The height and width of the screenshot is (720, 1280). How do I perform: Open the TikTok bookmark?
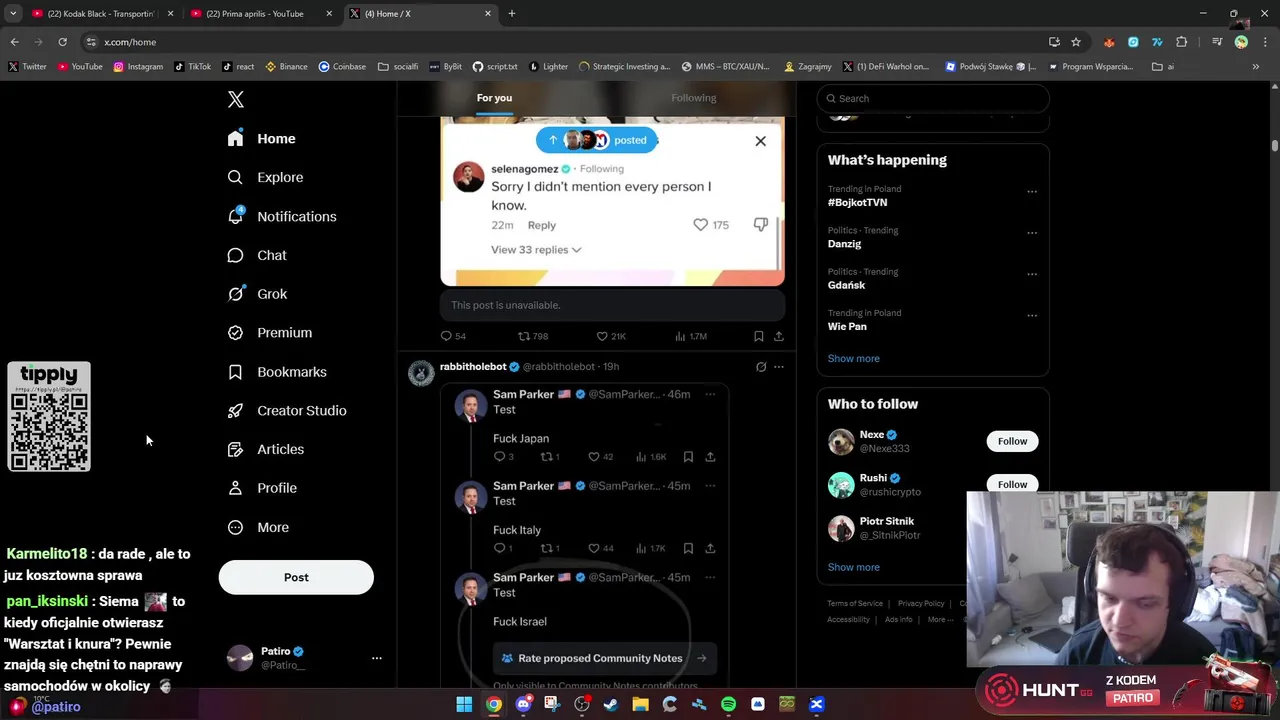coord(192,67)
